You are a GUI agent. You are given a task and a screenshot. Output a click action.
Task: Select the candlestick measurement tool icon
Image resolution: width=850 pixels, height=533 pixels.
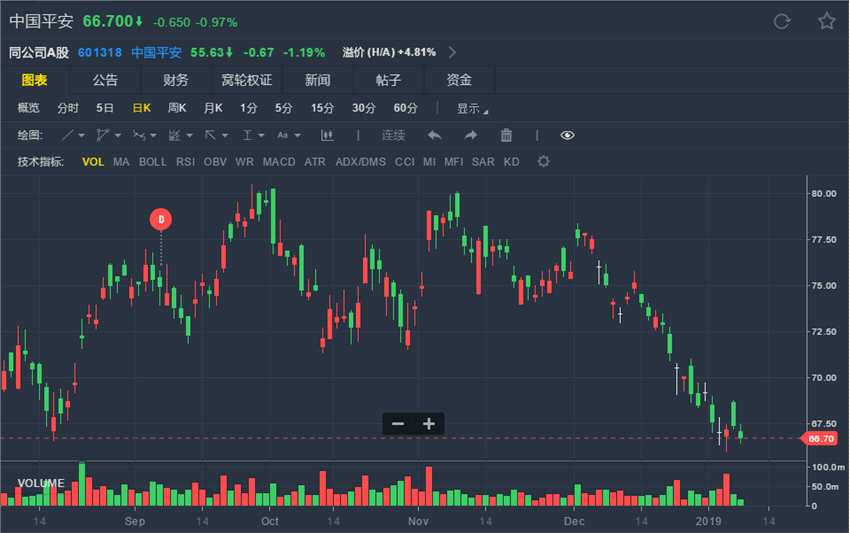click(x=327, y=135)
